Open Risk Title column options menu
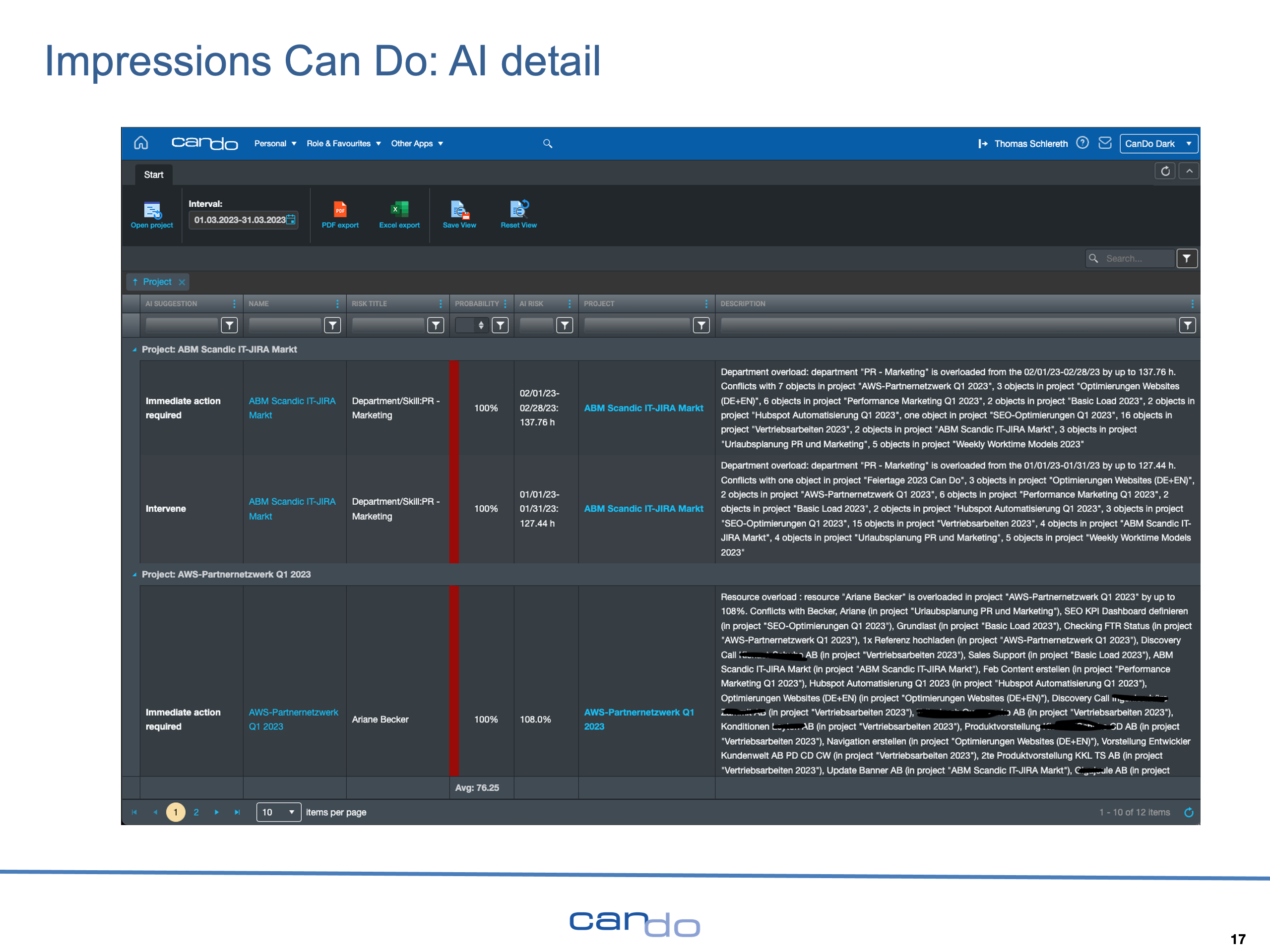1270x952 pixels. click(441, 304)
